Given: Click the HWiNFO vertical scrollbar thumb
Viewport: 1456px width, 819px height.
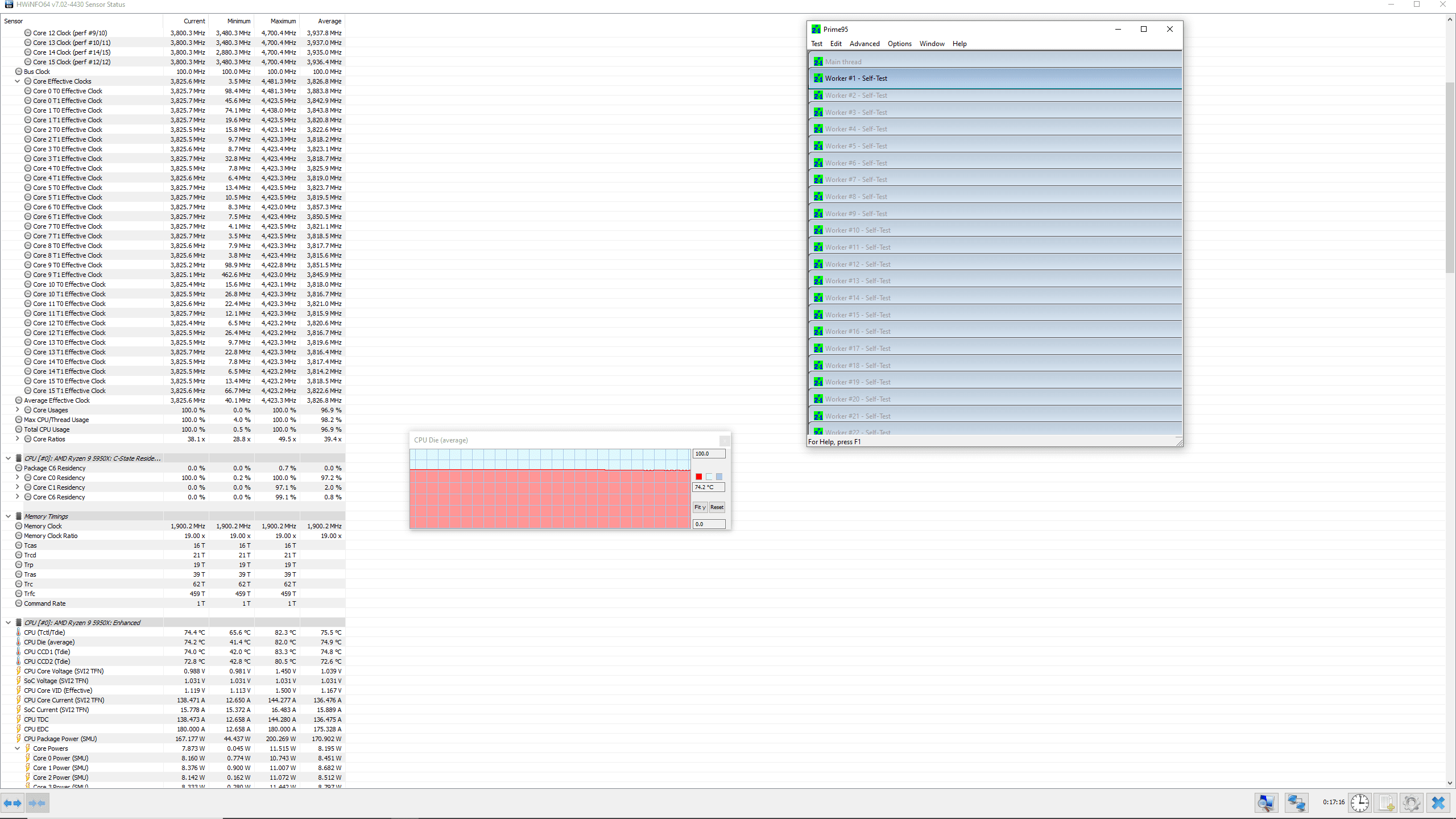Looking at the screenshot, I should pos(1450,177).
